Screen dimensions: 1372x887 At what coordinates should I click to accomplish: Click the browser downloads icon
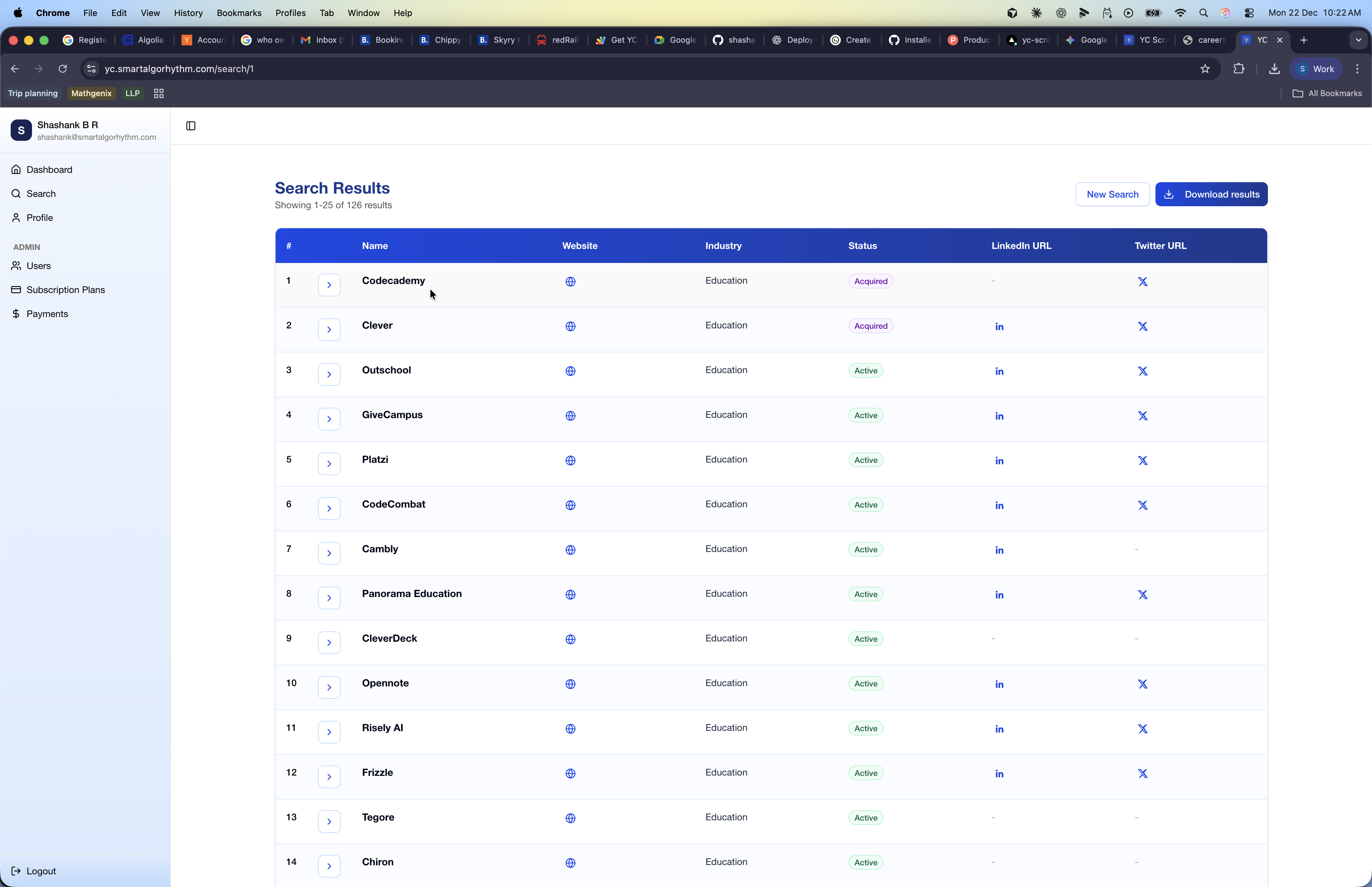point(1275,68)
